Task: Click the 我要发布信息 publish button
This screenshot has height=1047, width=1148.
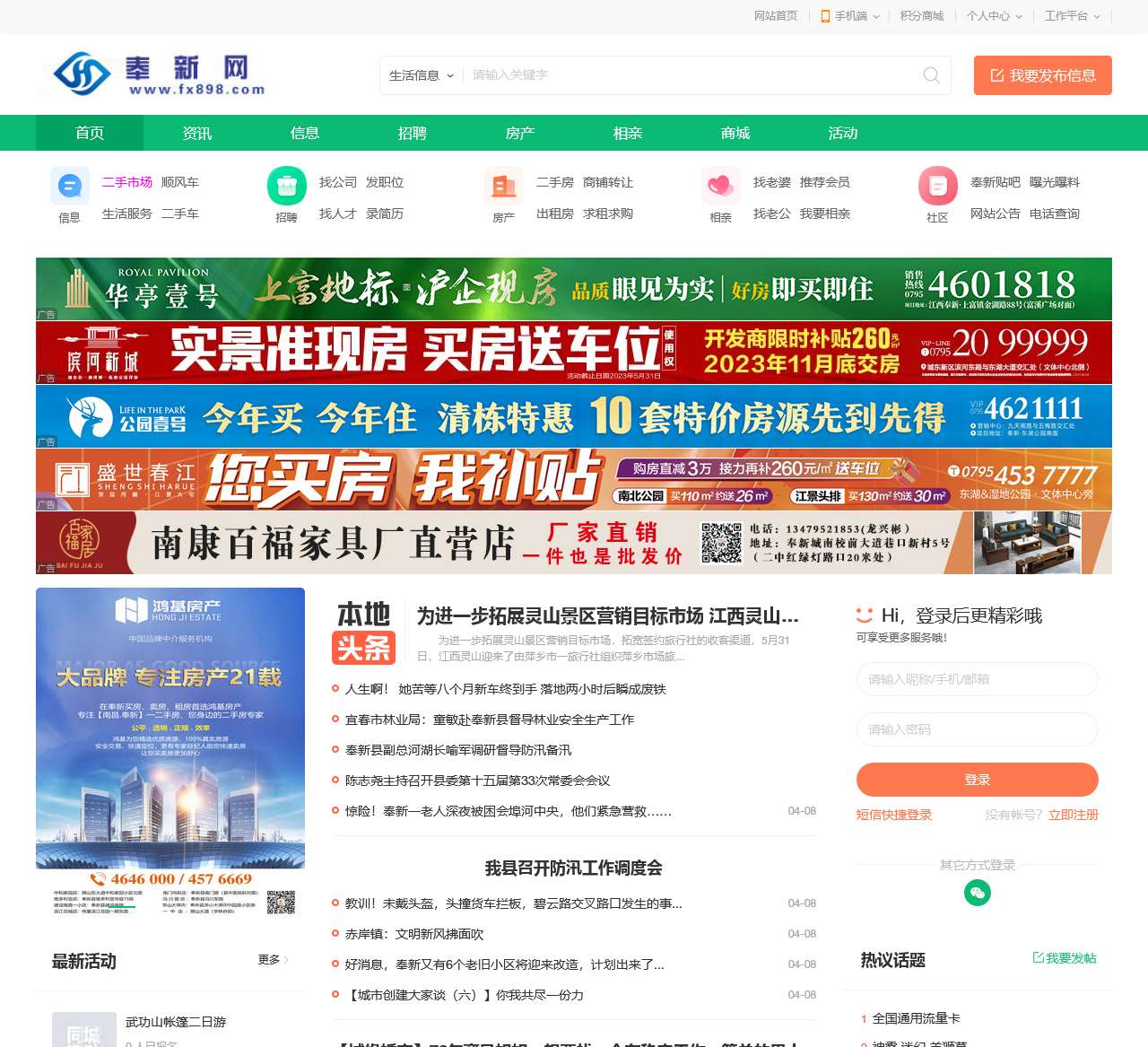Action: [x=1042, y=75]
